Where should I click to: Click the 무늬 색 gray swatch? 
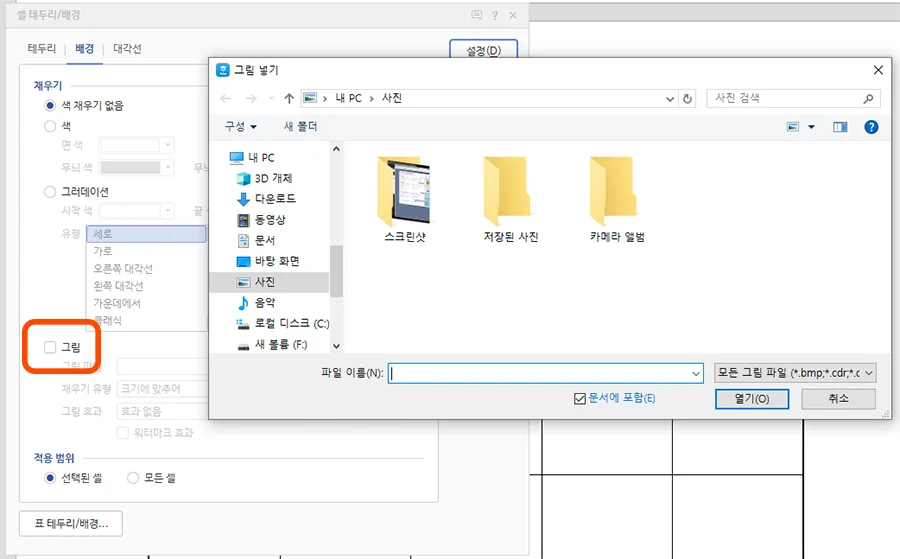click(x=130, y=168)
